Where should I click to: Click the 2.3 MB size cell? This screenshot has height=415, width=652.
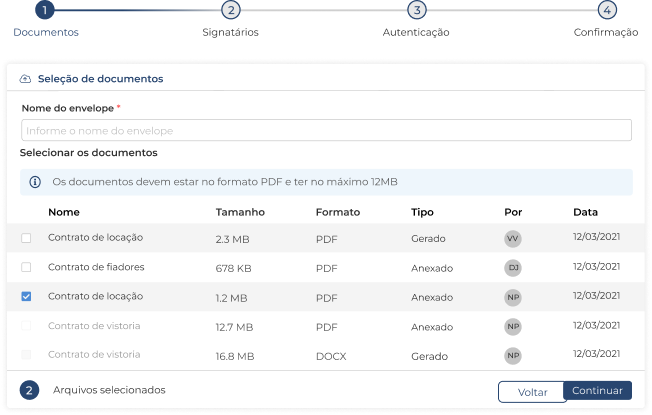tap(232, 240)
